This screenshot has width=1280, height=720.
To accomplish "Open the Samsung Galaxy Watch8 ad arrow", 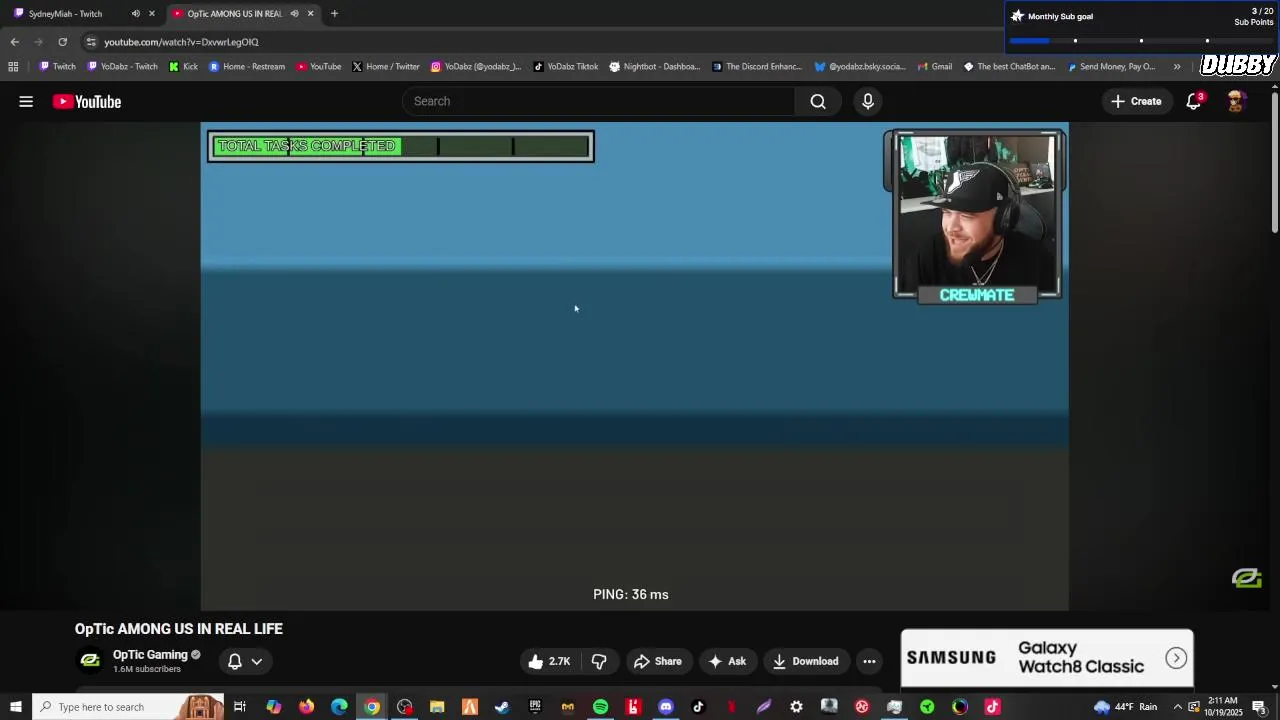I will click(x=1176, y=658).
